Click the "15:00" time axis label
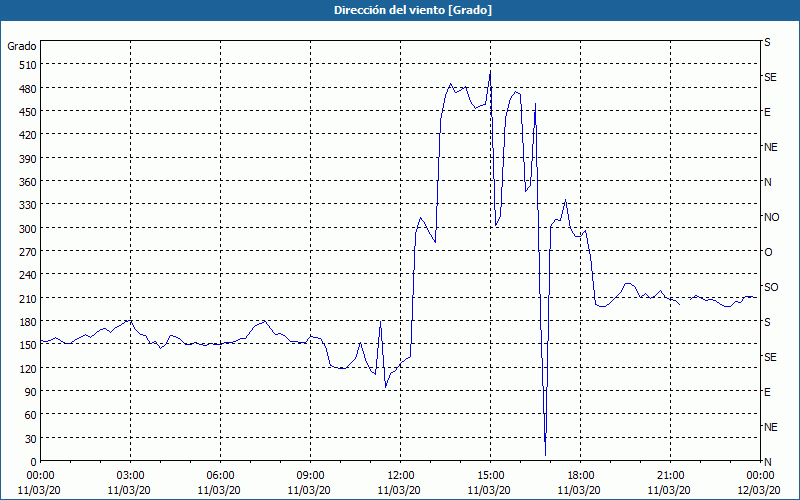Image resolution: width=800 pixels, height=500 pixels. [490, 476]
